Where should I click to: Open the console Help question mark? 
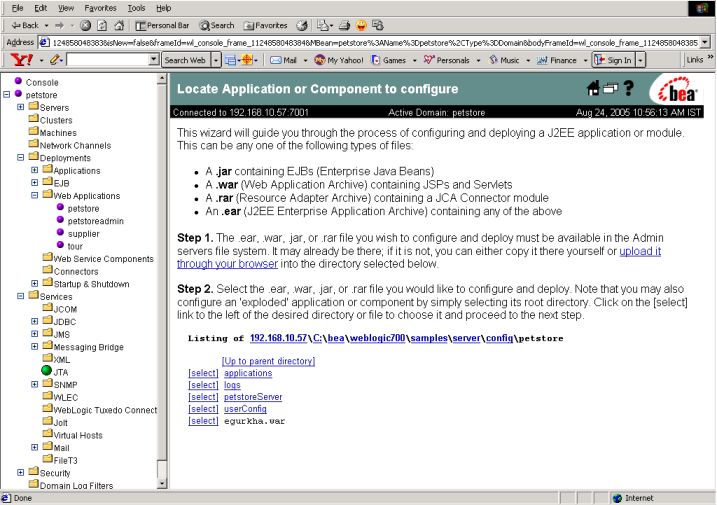(x=629, y=88)
